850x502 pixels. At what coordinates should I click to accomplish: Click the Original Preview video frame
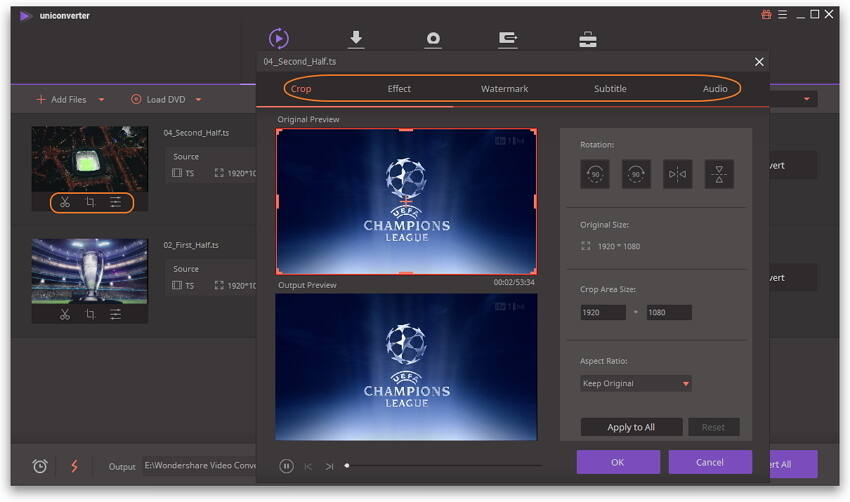click(x=406, y=202)
